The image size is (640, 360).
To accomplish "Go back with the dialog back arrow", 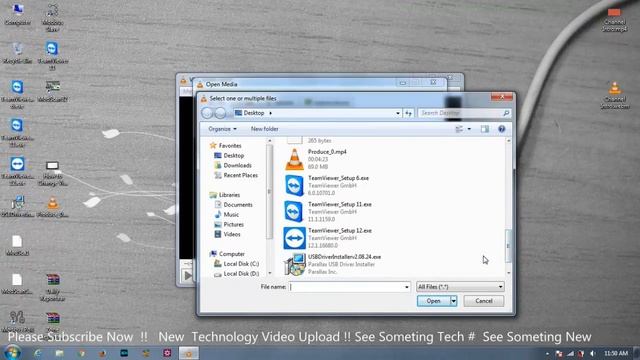I will pyautogui.click(x=207, y=113).
